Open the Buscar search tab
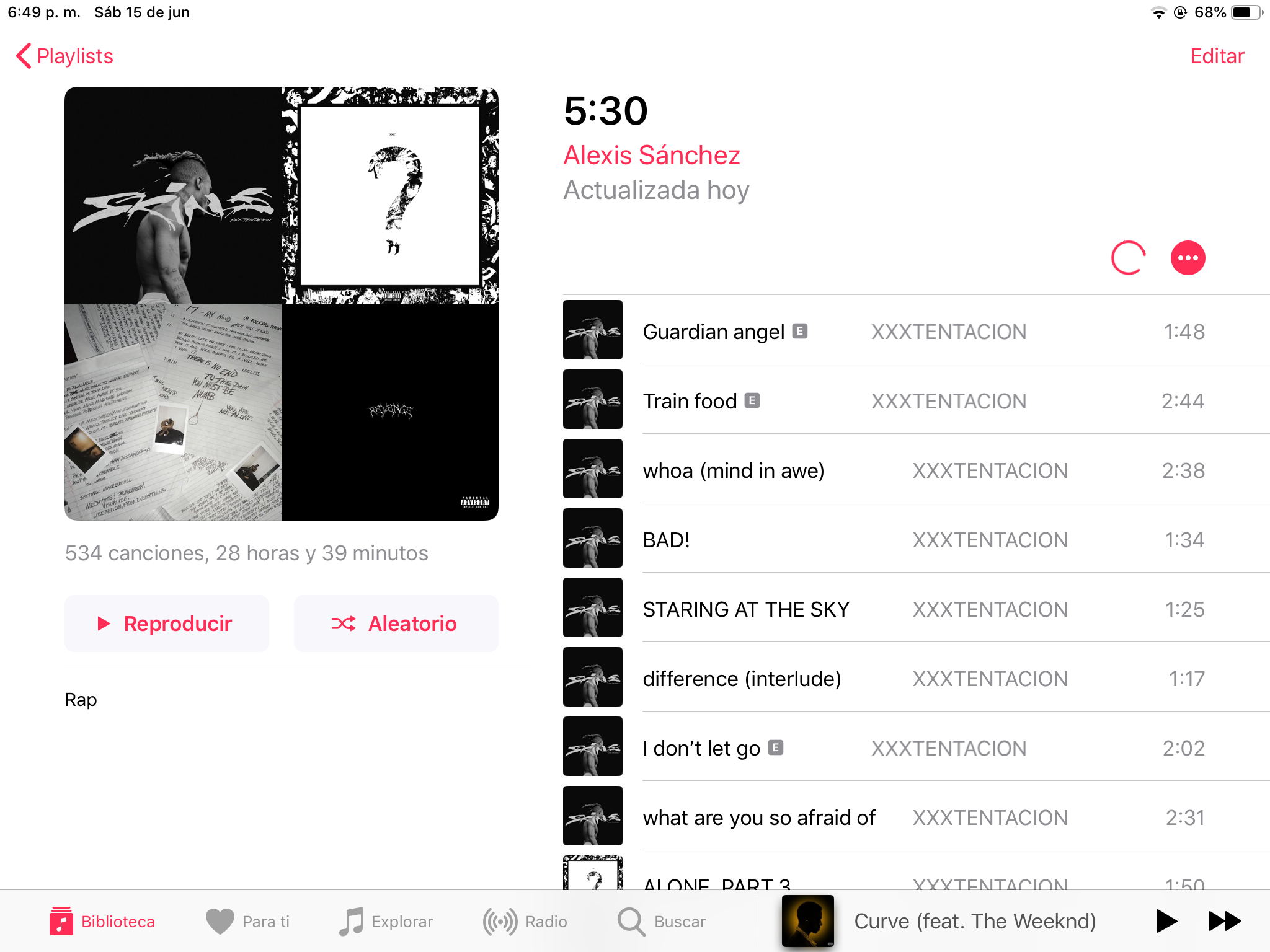 tap(662, 922)
